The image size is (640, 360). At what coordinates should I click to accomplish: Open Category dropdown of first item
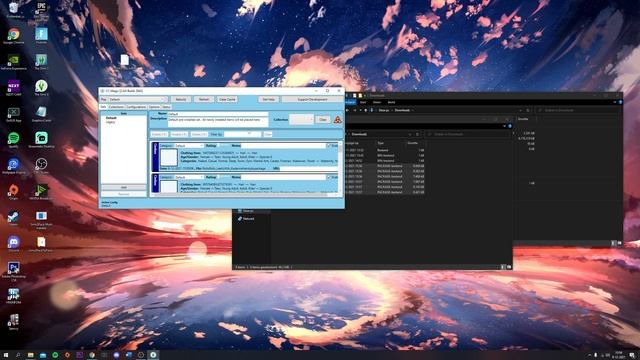coord(189,146)
